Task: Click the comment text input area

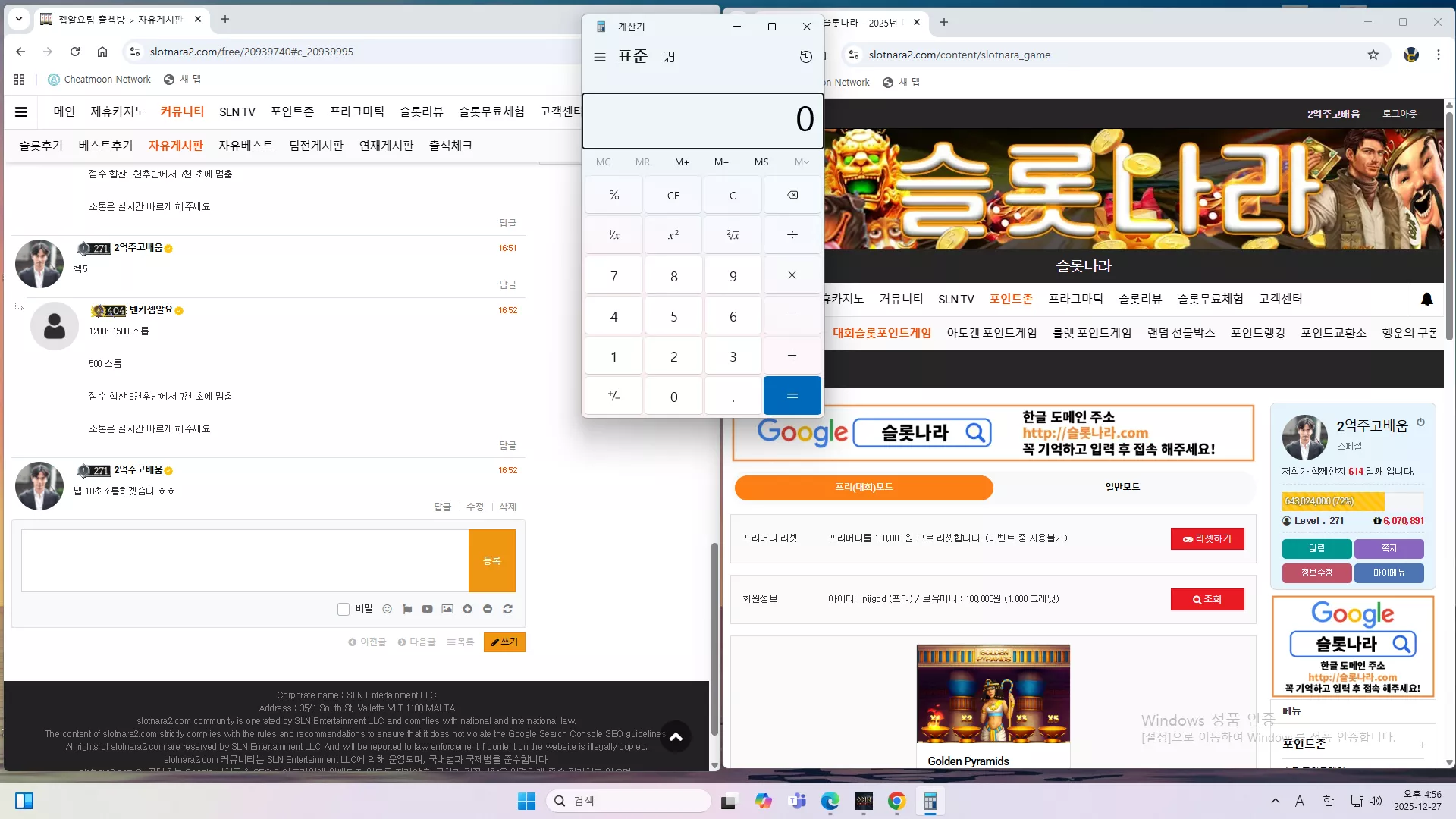Action: pyautogui.click(x=245, y=560)
